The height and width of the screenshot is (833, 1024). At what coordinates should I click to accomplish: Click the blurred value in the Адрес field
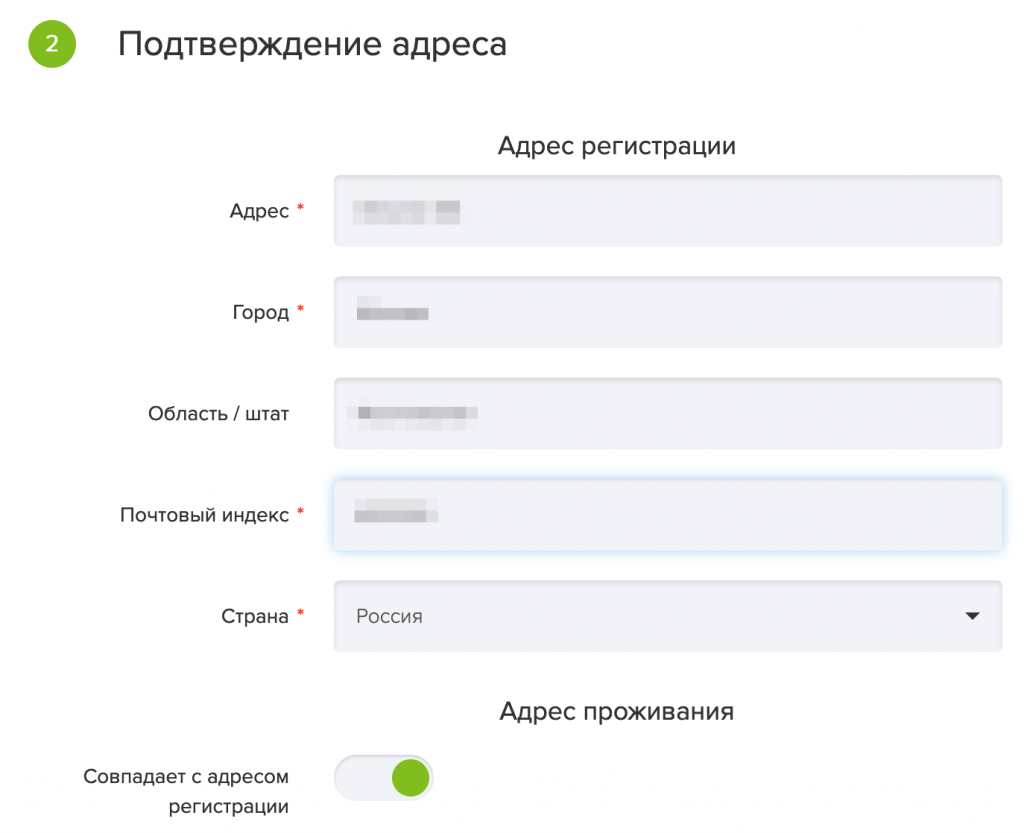tap(406, 212)
